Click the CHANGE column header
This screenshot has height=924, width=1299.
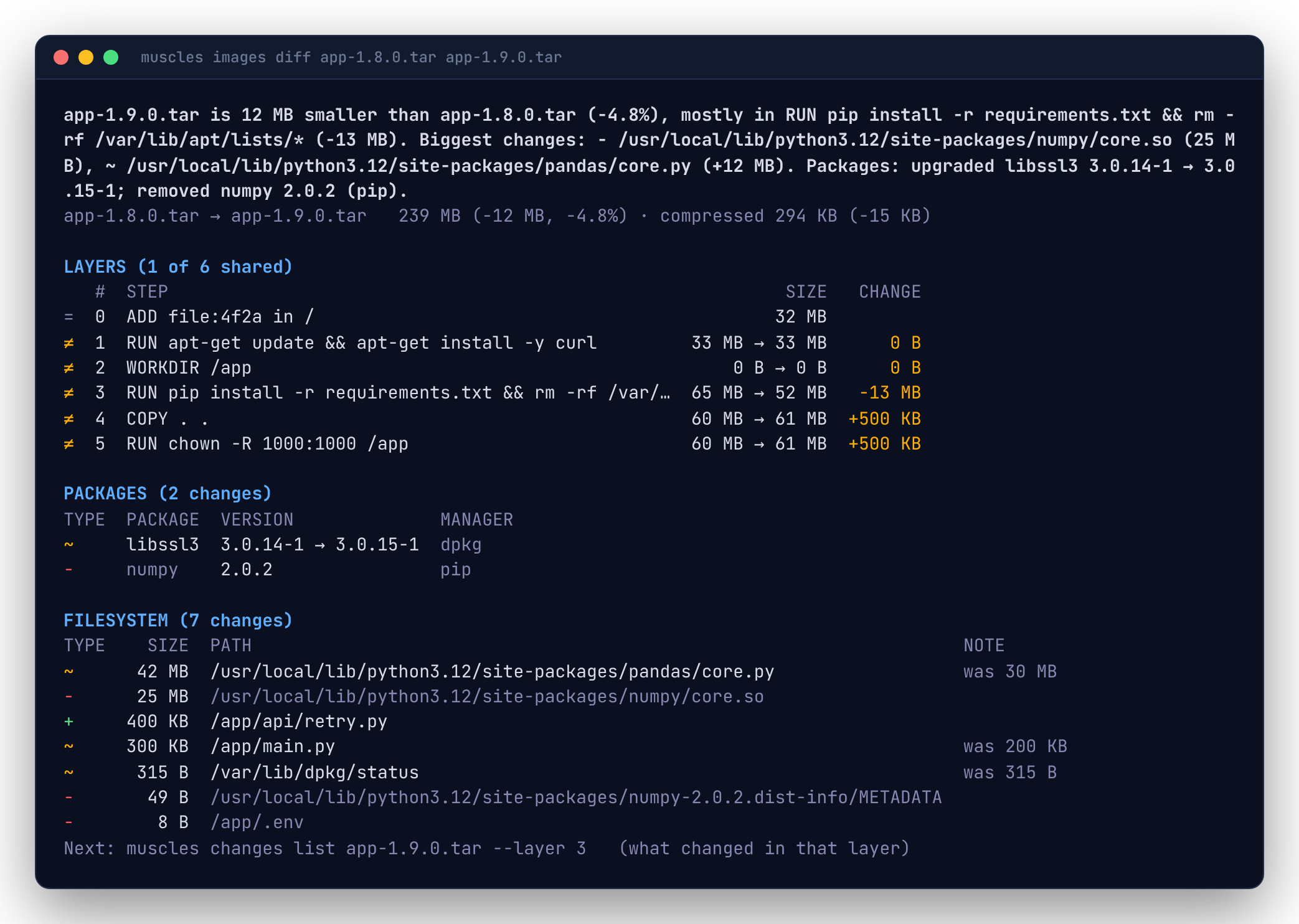pyautogui.click(x=890, y=292)
